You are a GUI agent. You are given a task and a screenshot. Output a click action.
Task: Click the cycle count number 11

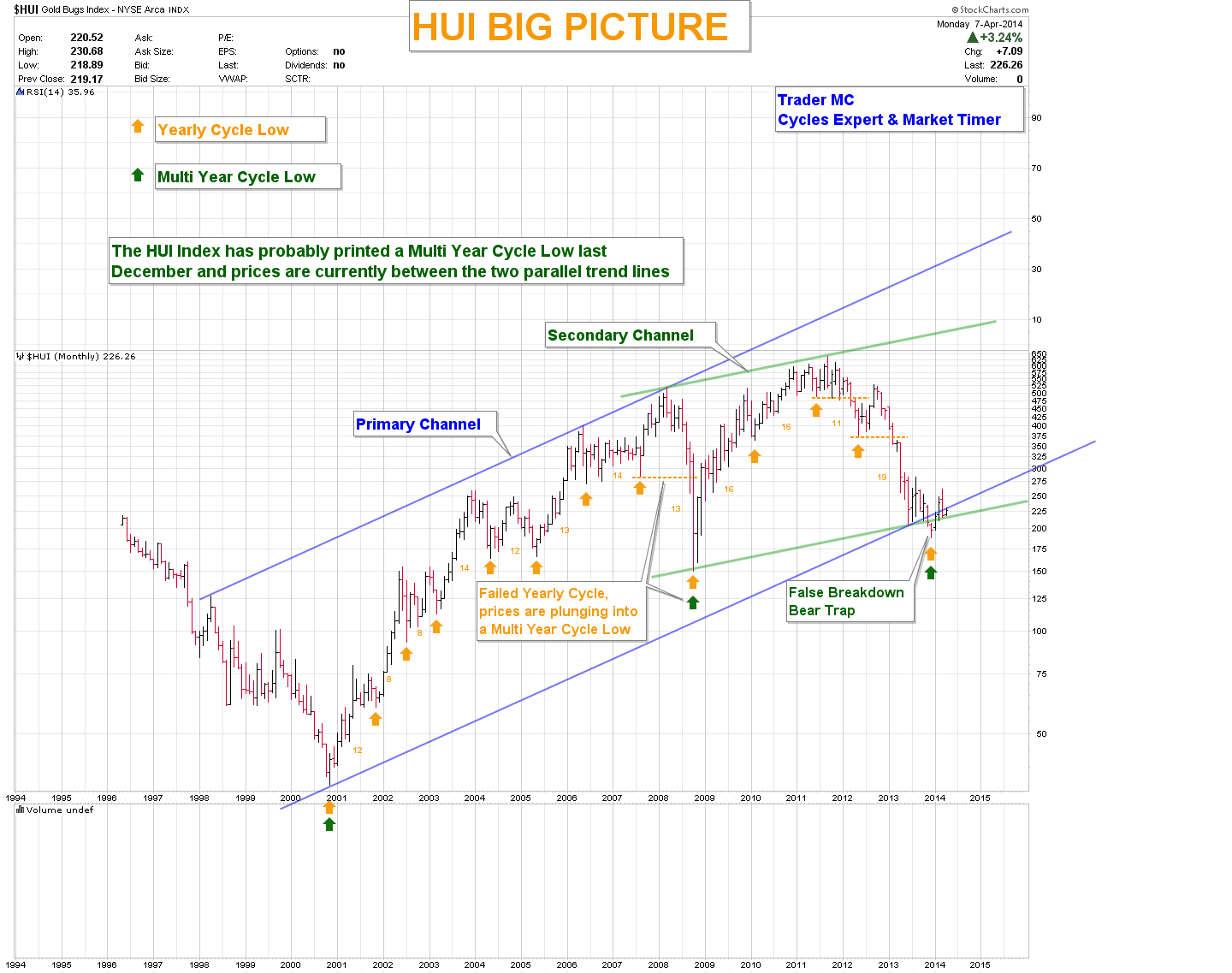coord(837,424)
